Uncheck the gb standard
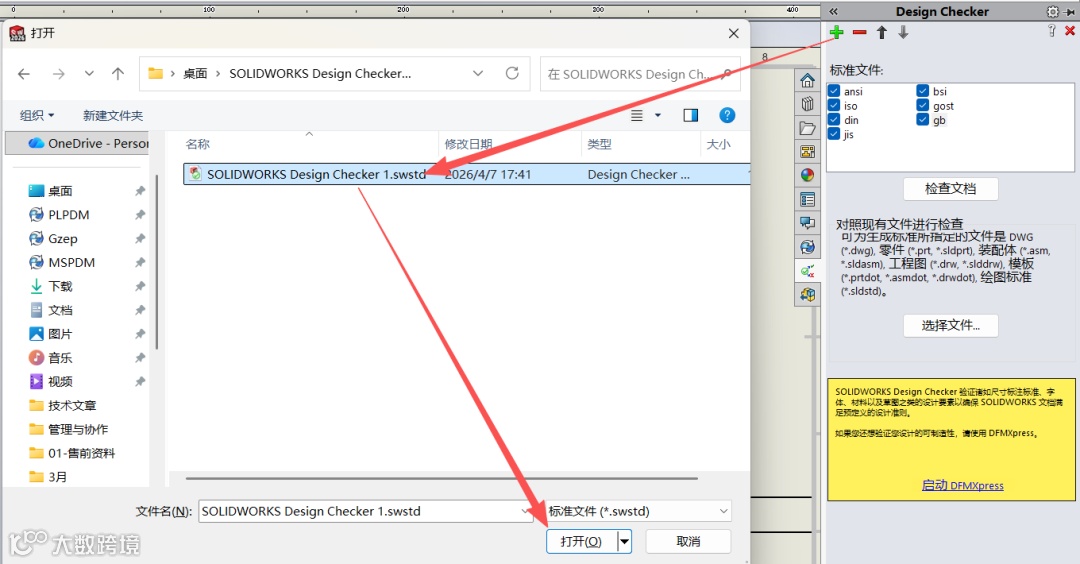 click(923, 120)
